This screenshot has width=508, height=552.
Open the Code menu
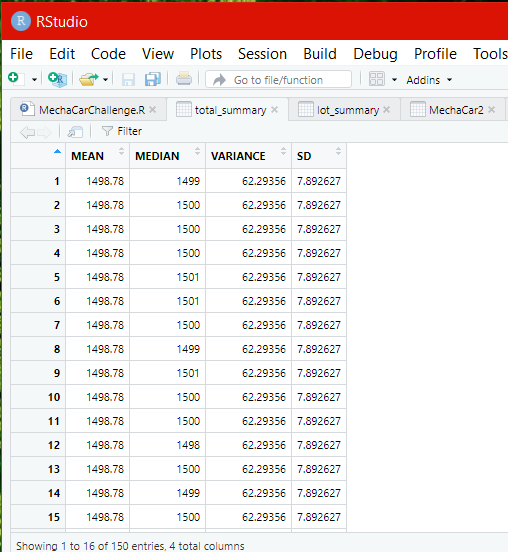tap(108, 54)
